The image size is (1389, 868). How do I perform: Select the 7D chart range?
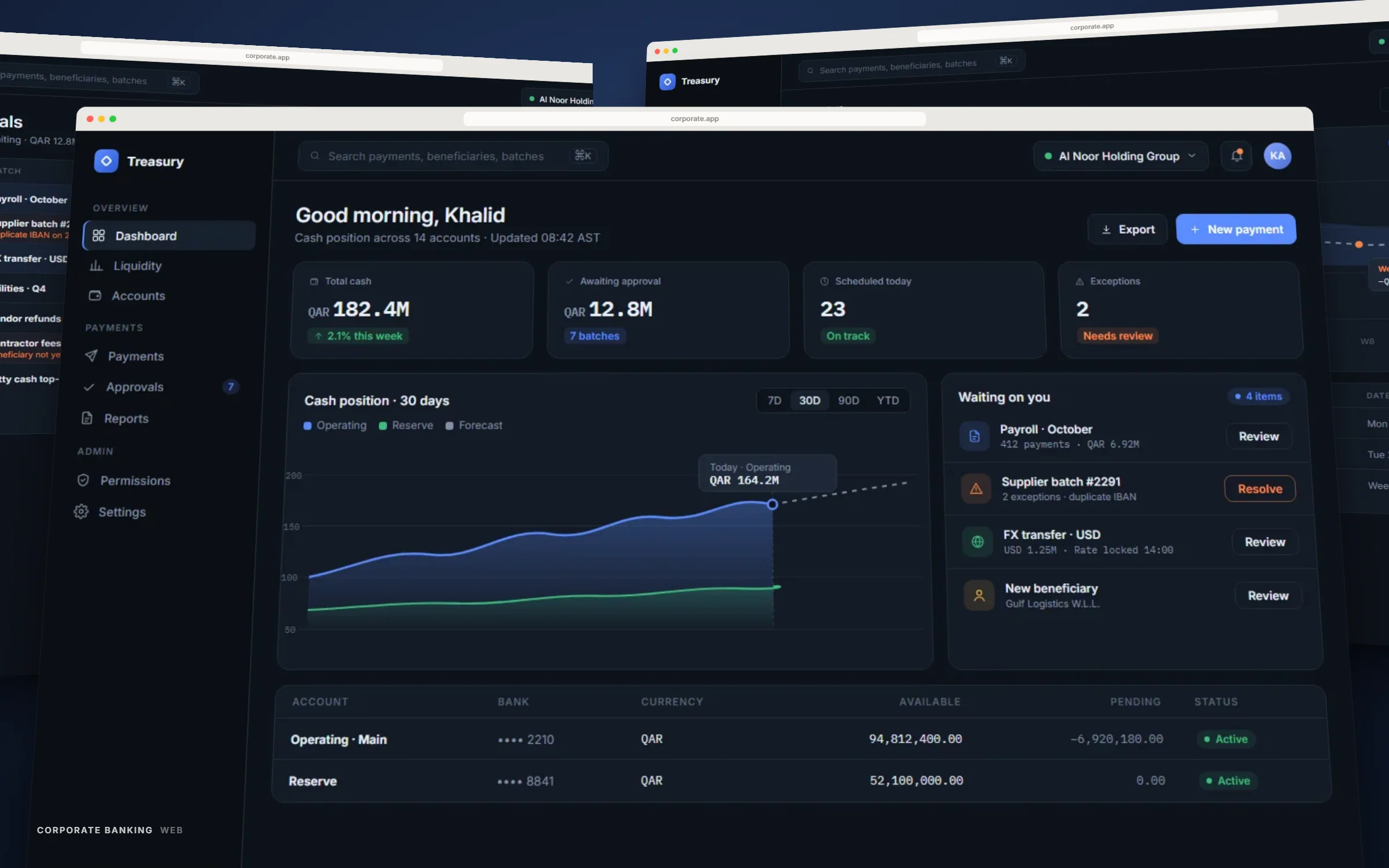pyautogui.click(x=774, y=400)
